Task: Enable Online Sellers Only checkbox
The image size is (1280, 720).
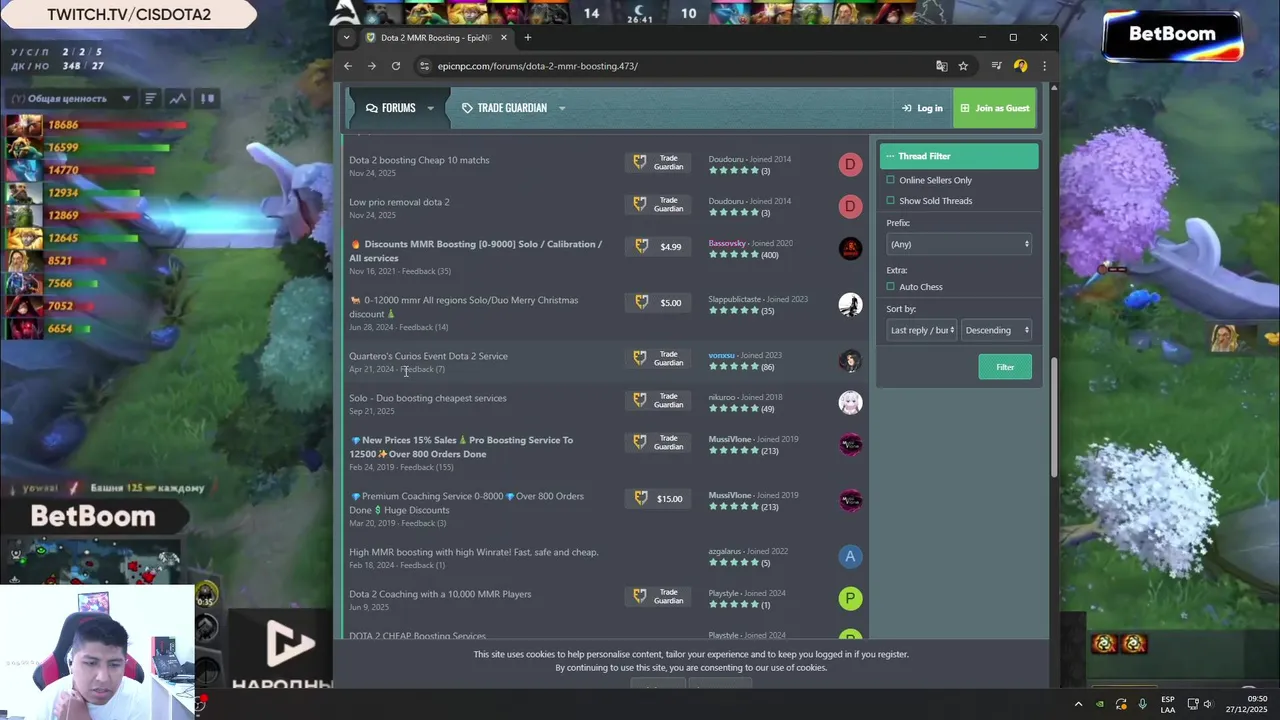Action: pyautogui.click(x=890, y=180)
